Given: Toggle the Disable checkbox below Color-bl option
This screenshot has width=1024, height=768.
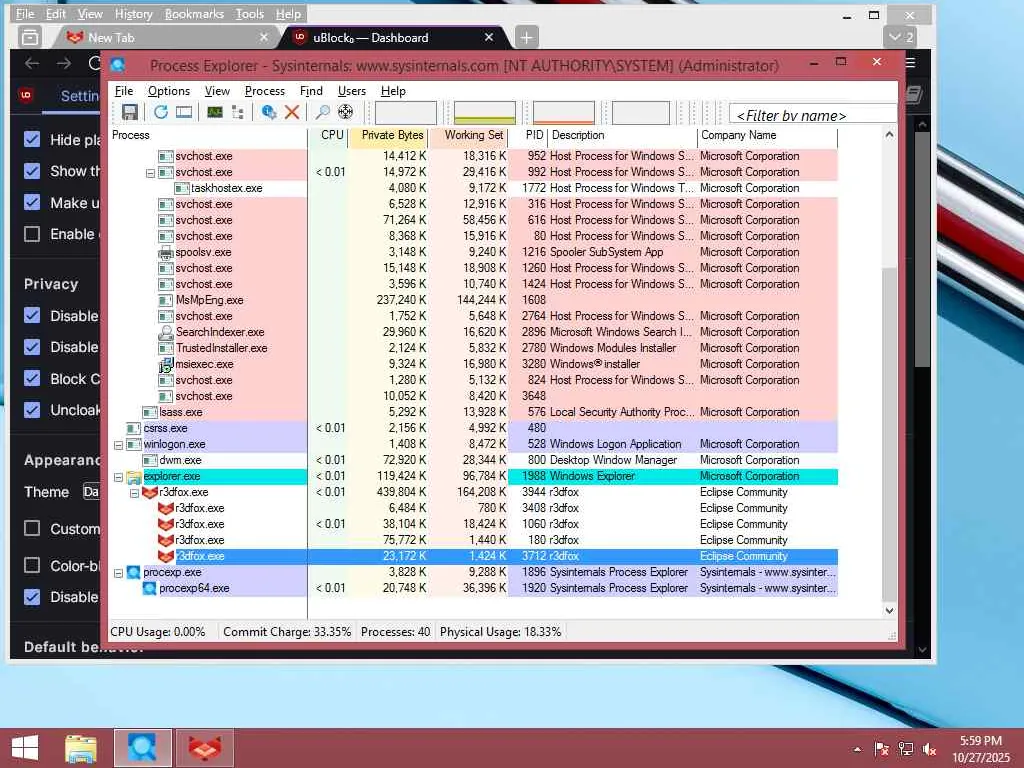Looking at the screenshot, I should click(32, 597).
